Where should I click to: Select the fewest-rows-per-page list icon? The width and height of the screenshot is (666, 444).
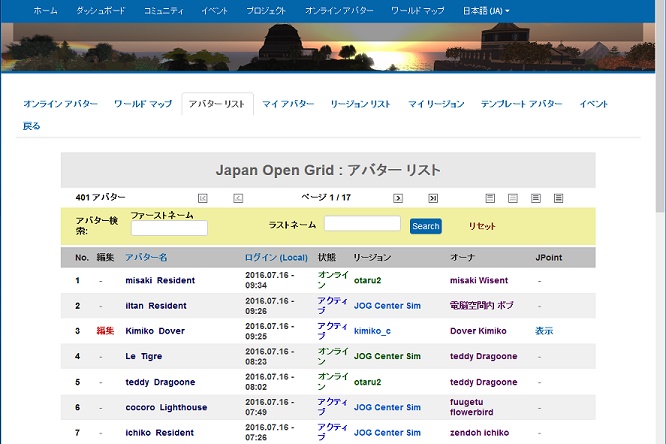[x=490, y=198]
